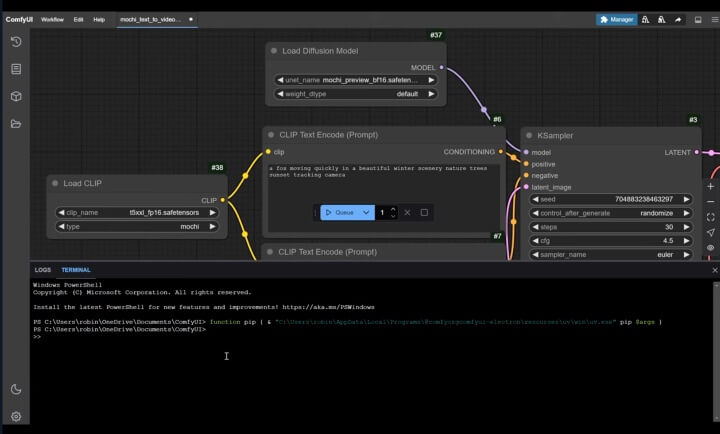
Task: Open the unet_name model selector
Action: click(x=356, y=79)
